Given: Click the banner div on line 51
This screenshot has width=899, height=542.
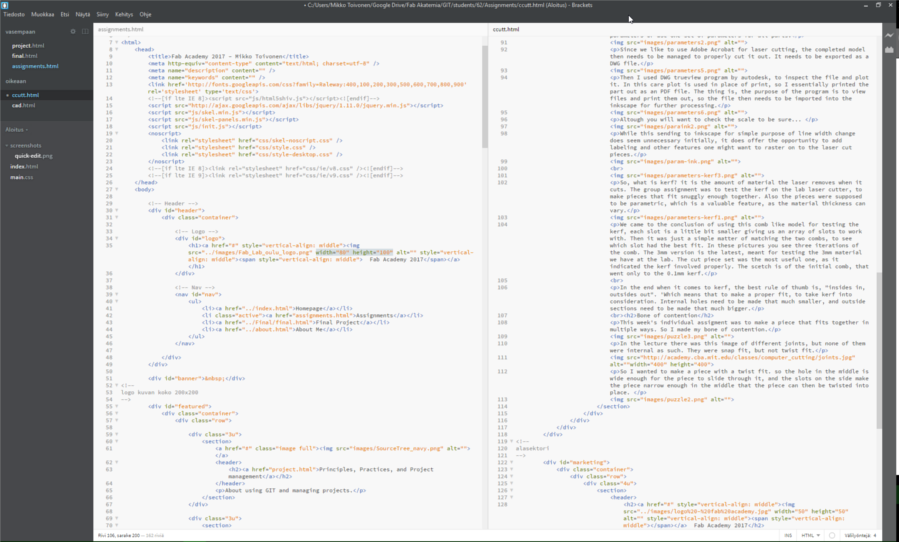Looking at the screenshot, I should [x=197, y=379].
